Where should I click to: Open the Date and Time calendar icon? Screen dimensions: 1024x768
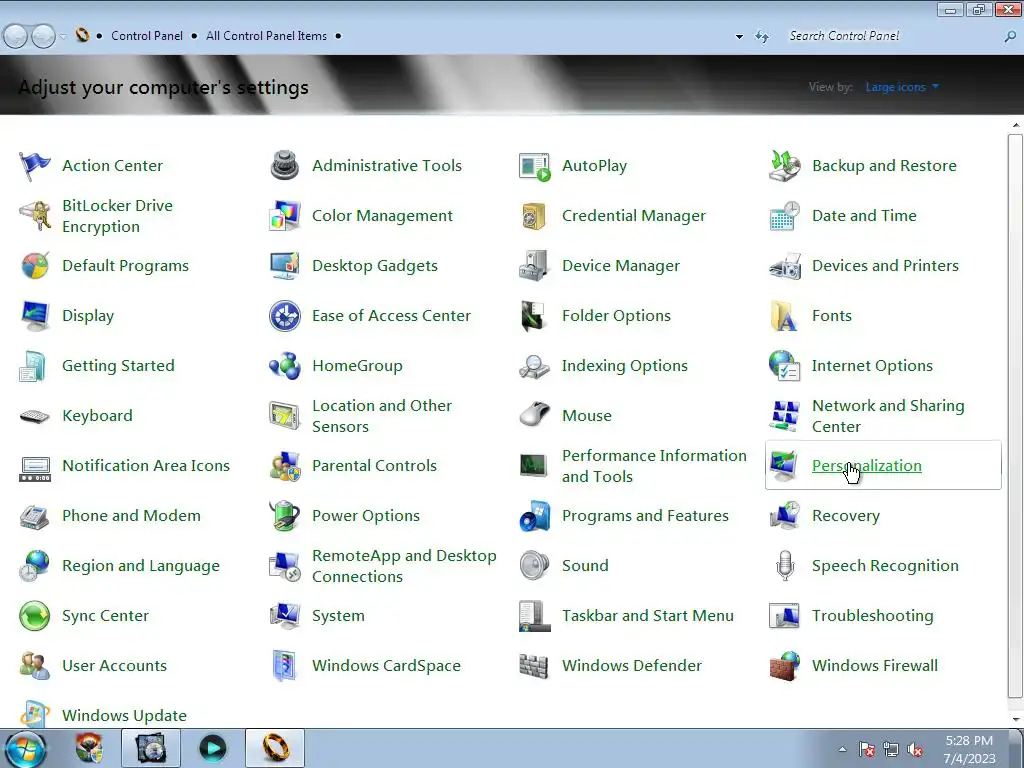(x=784, y=216)
